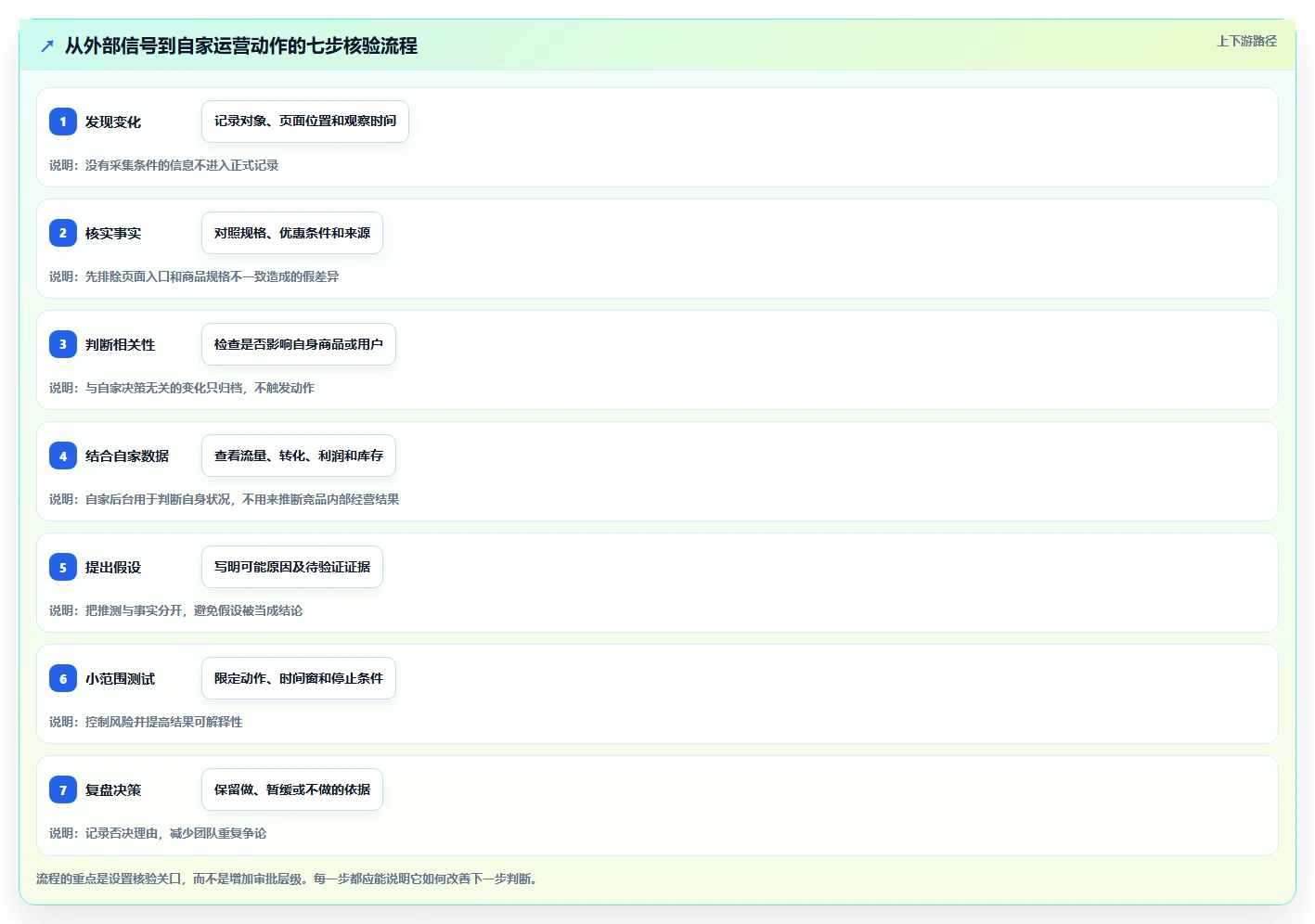Click the title 从外部信号到自家运营动作的七步核验流程

point(241,45)
